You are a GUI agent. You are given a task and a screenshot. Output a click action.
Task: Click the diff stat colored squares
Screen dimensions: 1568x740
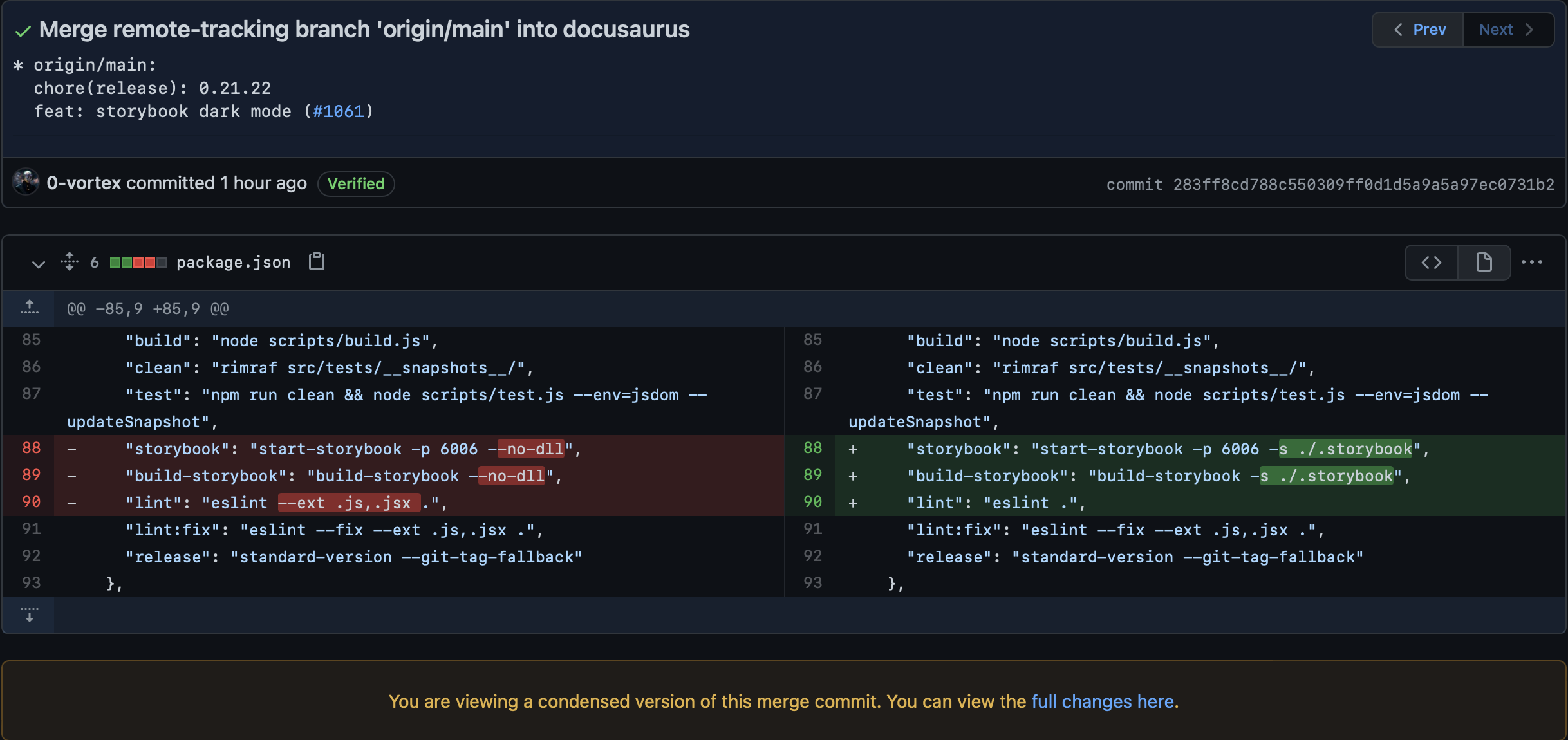137,262
